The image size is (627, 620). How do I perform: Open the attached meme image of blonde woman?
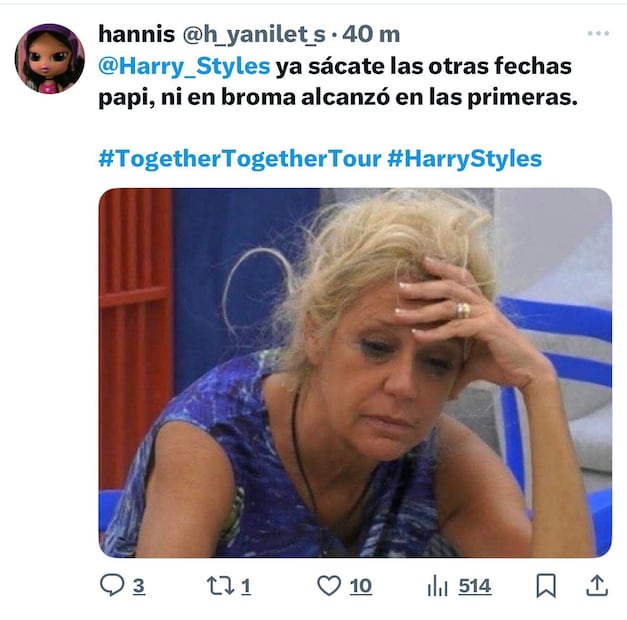355,373
